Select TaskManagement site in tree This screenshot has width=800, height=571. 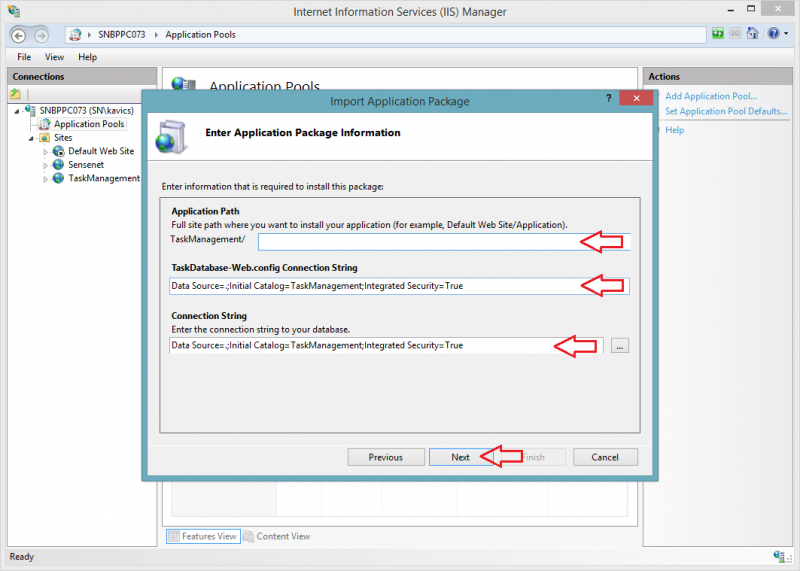[x=104, y=178]
